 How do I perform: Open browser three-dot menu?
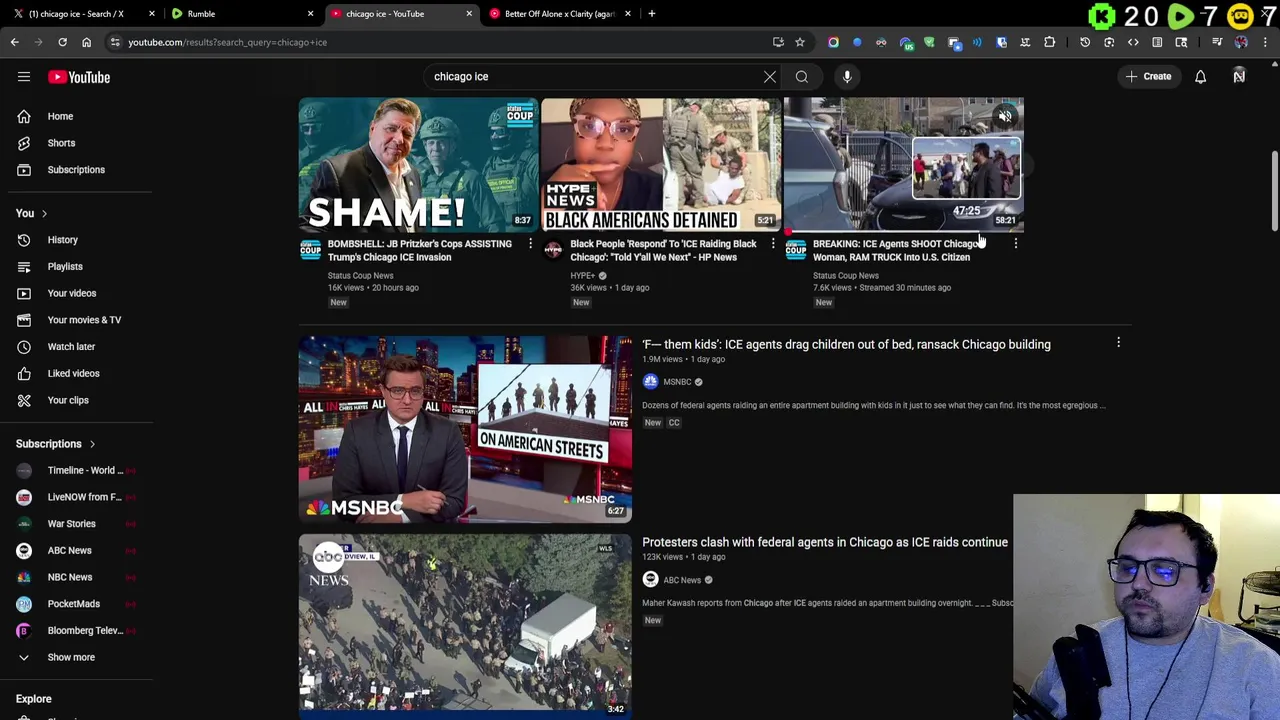click(1265, 42)
